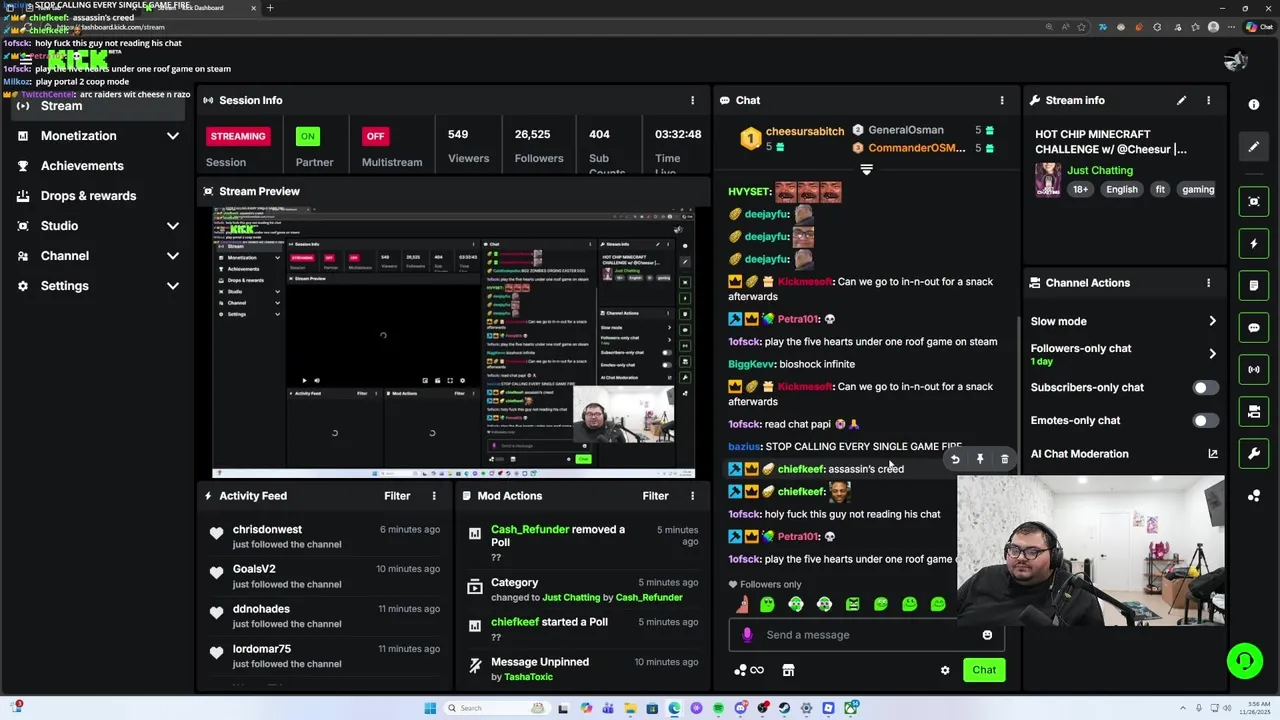Expand the chat leaderboard chevron
Image resolution: width=1280 pixels, height=720 pixels.
point(866,170)
